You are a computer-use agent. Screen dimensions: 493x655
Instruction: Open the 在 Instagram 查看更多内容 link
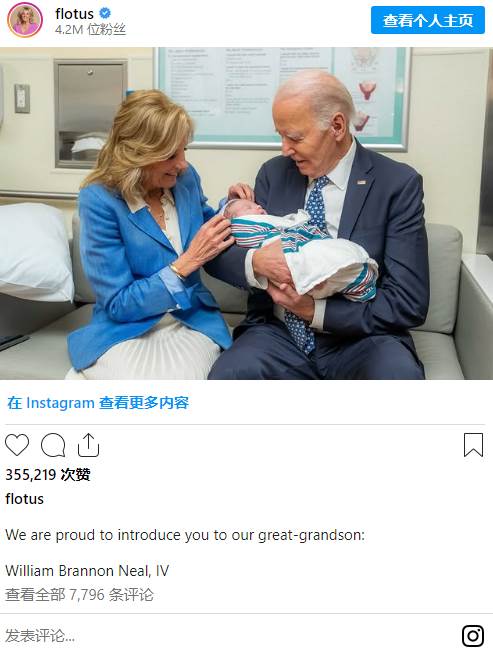[98, 403]
